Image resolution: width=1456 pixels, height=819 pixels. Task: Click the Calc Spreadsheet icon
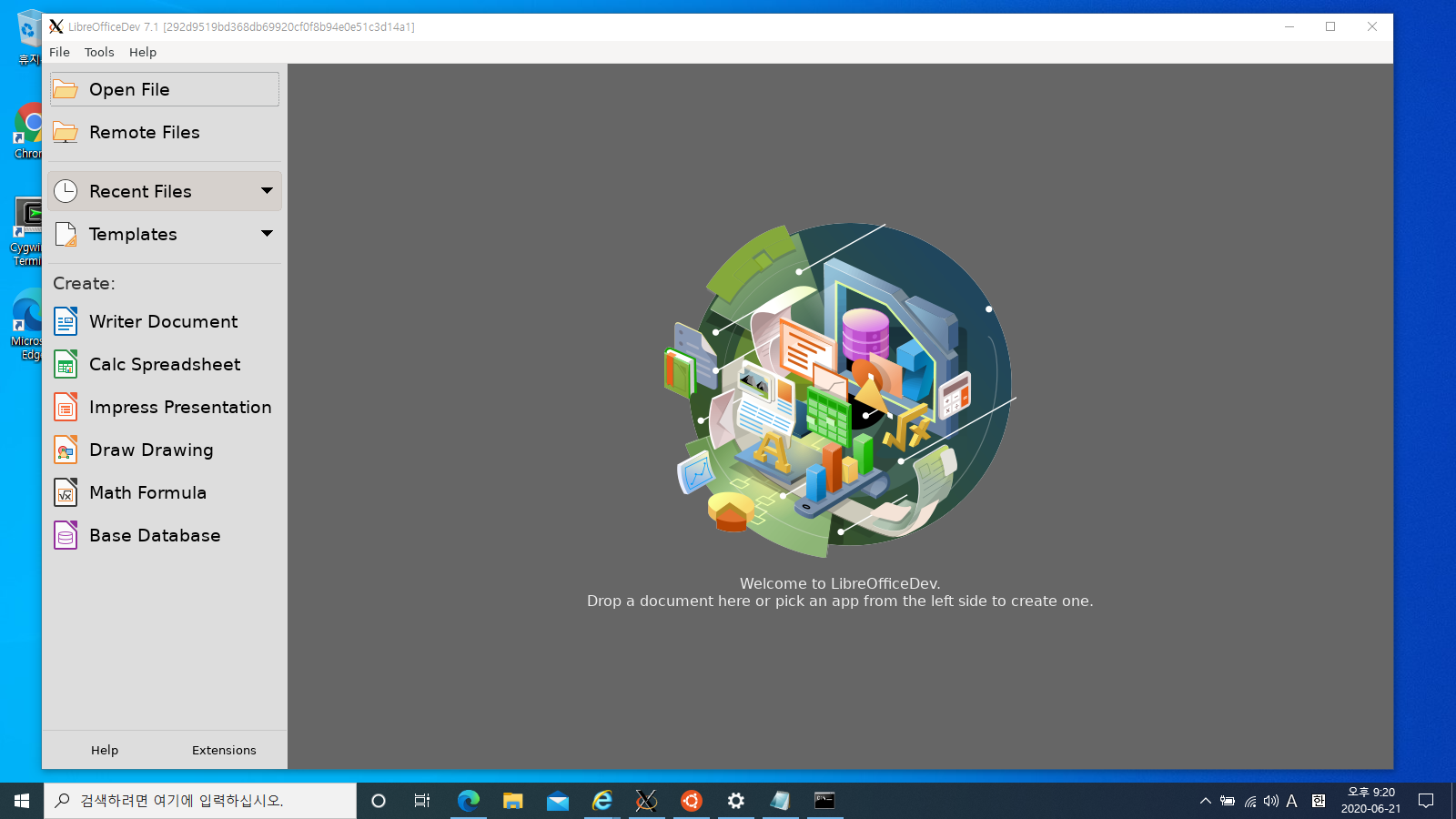(66, 364)
